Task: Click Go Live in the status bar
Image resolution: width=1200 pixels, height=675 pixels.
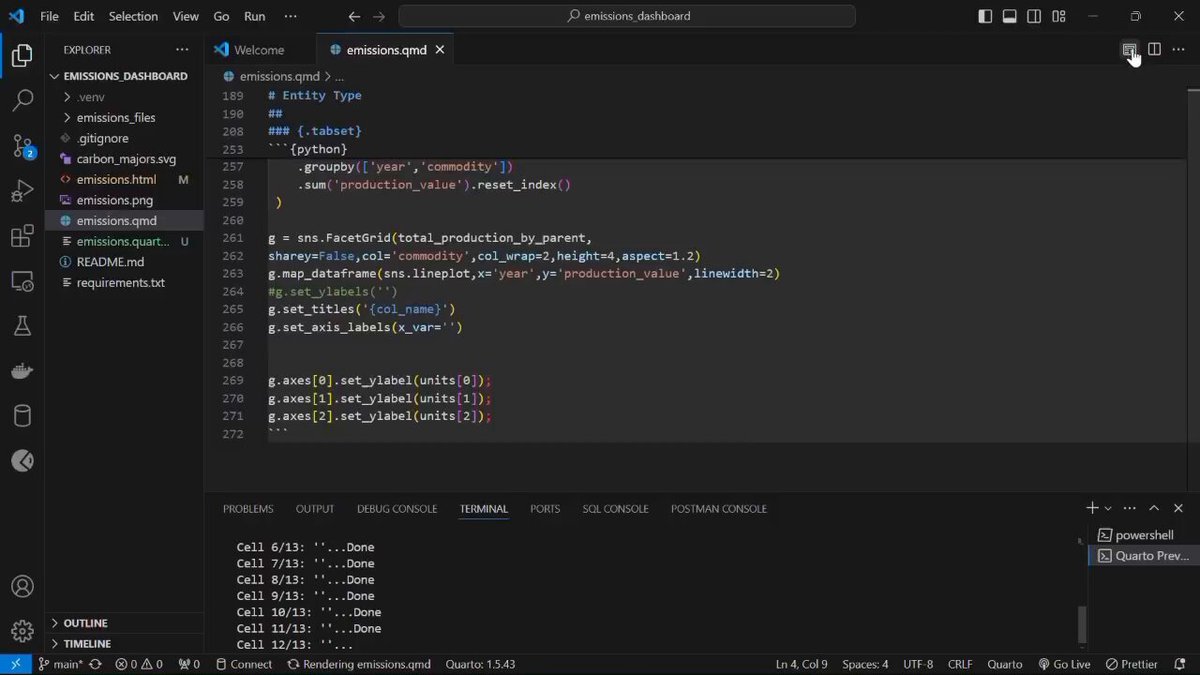Action: point(1064,664)
